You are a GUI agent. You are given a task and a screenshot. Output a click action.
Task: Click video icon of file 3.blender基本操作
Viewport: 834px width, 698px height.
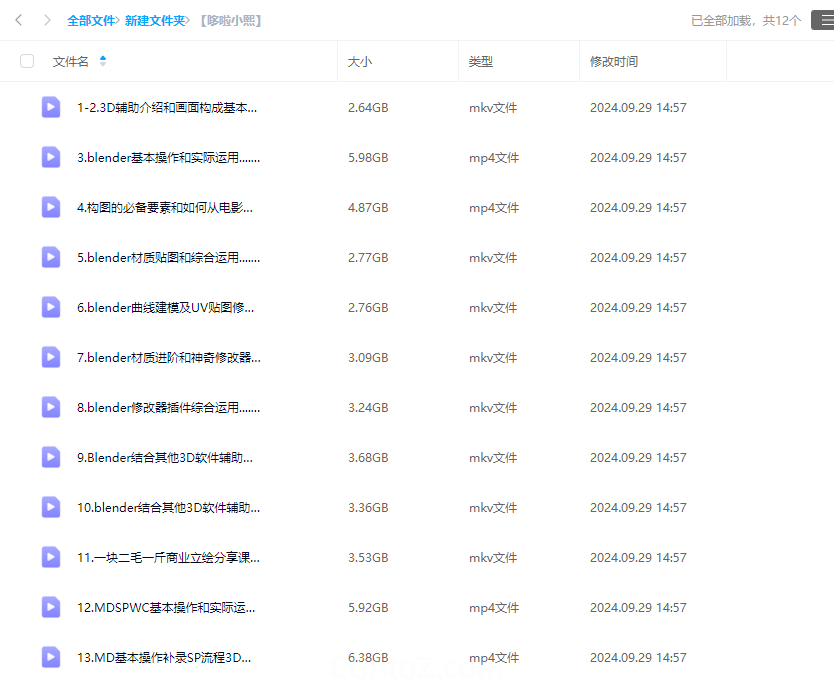(51, 157)
